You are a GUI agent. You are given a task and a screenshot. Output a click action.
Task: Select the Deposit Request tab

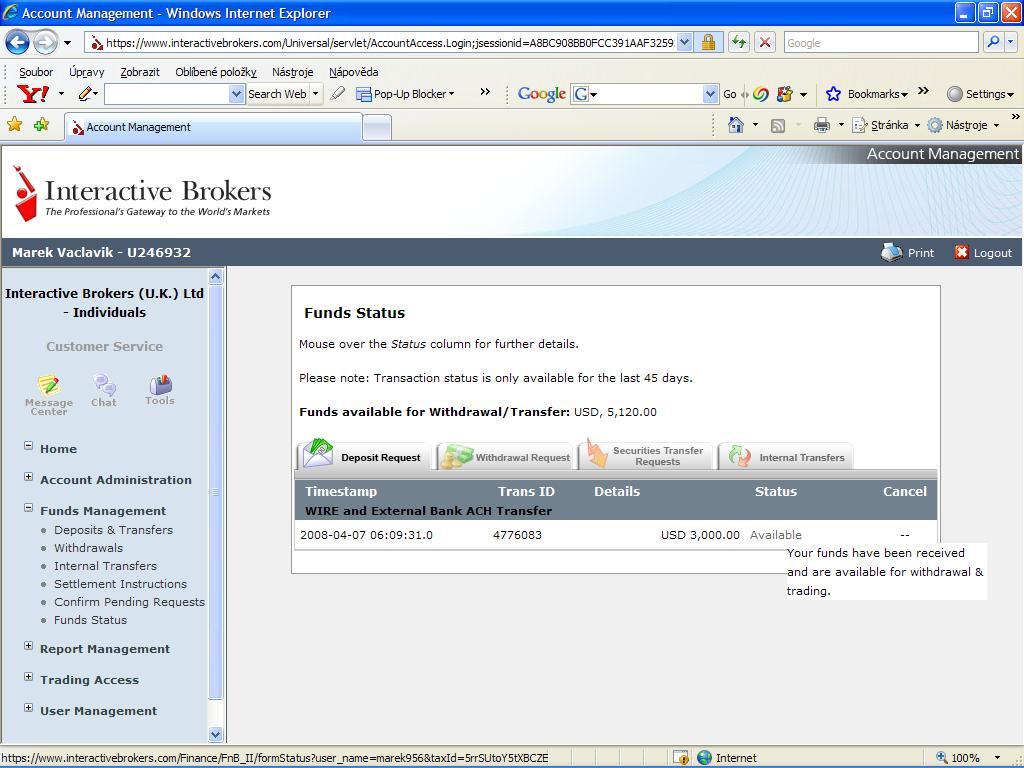[364, 455]
